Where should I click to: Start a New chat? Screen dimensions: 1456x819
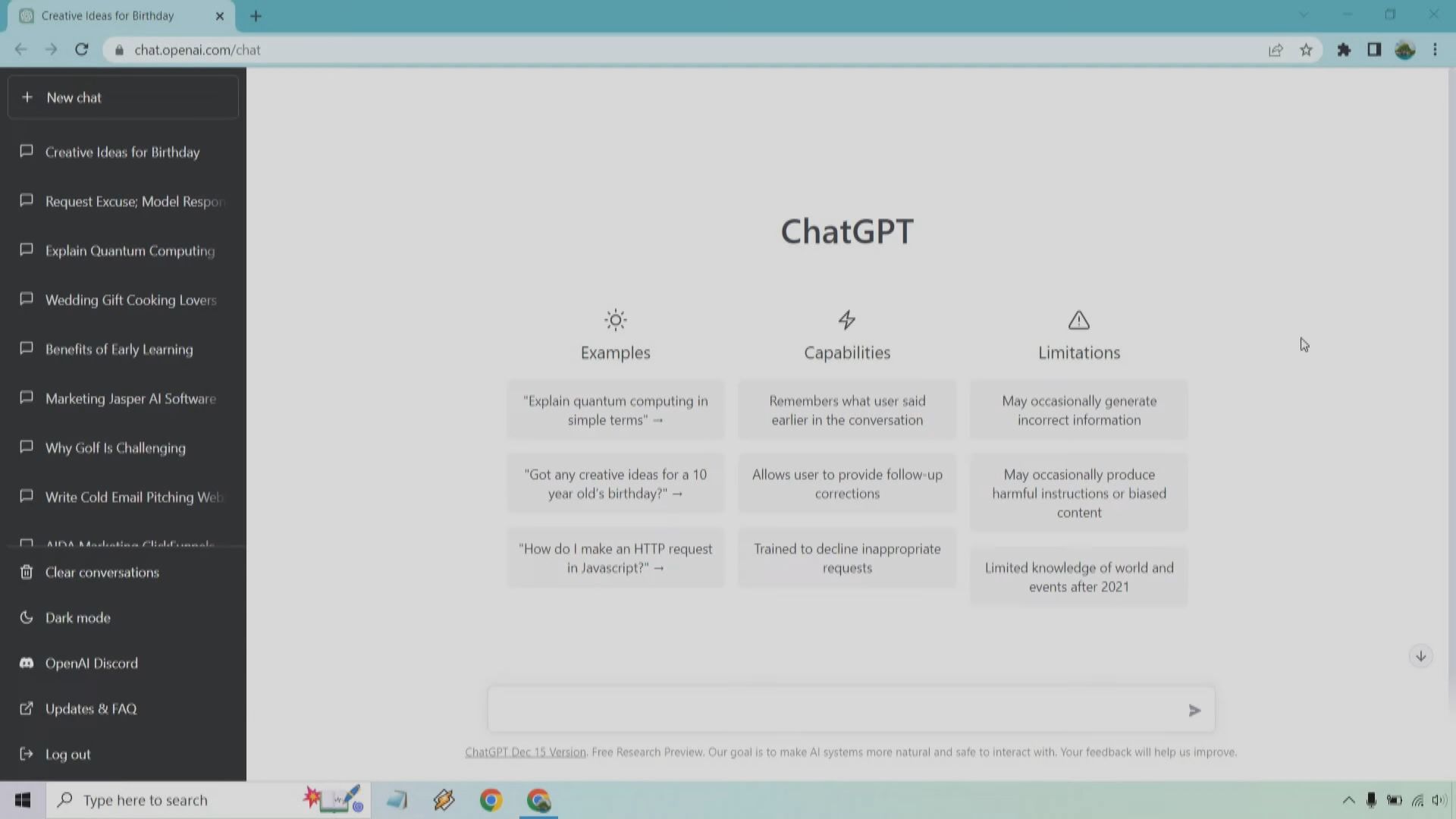click(123, 98)
